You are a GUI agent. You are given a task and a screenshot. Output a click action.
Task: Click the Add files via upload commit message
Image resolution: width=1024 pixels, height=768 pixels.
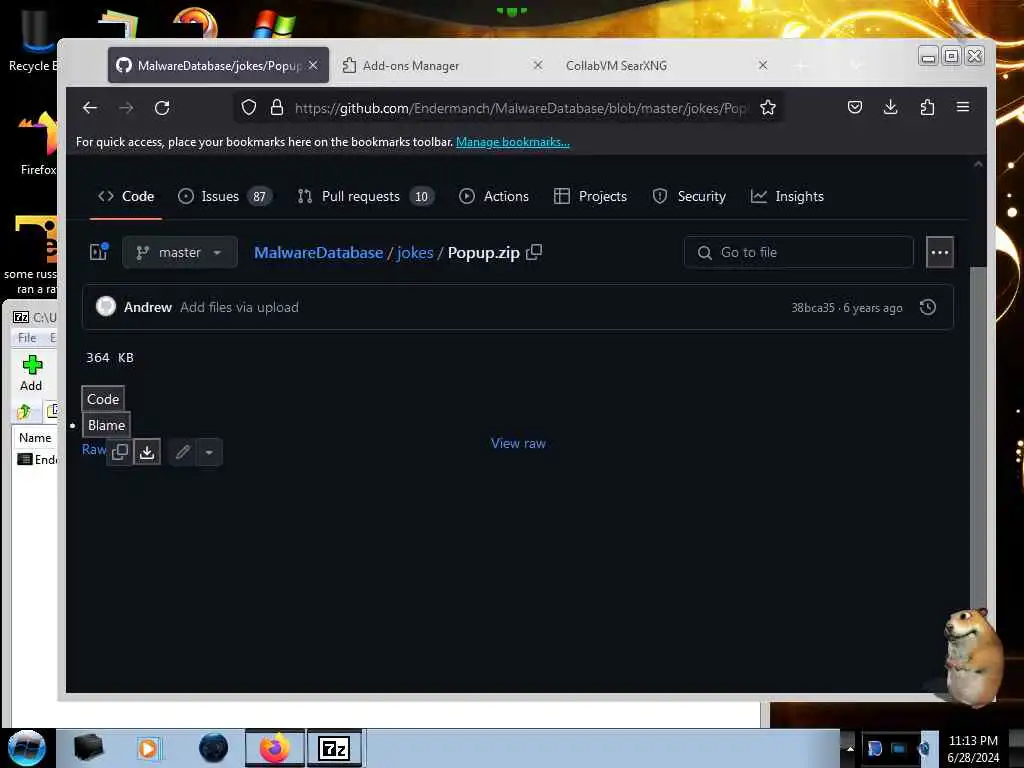click(239, 307)
